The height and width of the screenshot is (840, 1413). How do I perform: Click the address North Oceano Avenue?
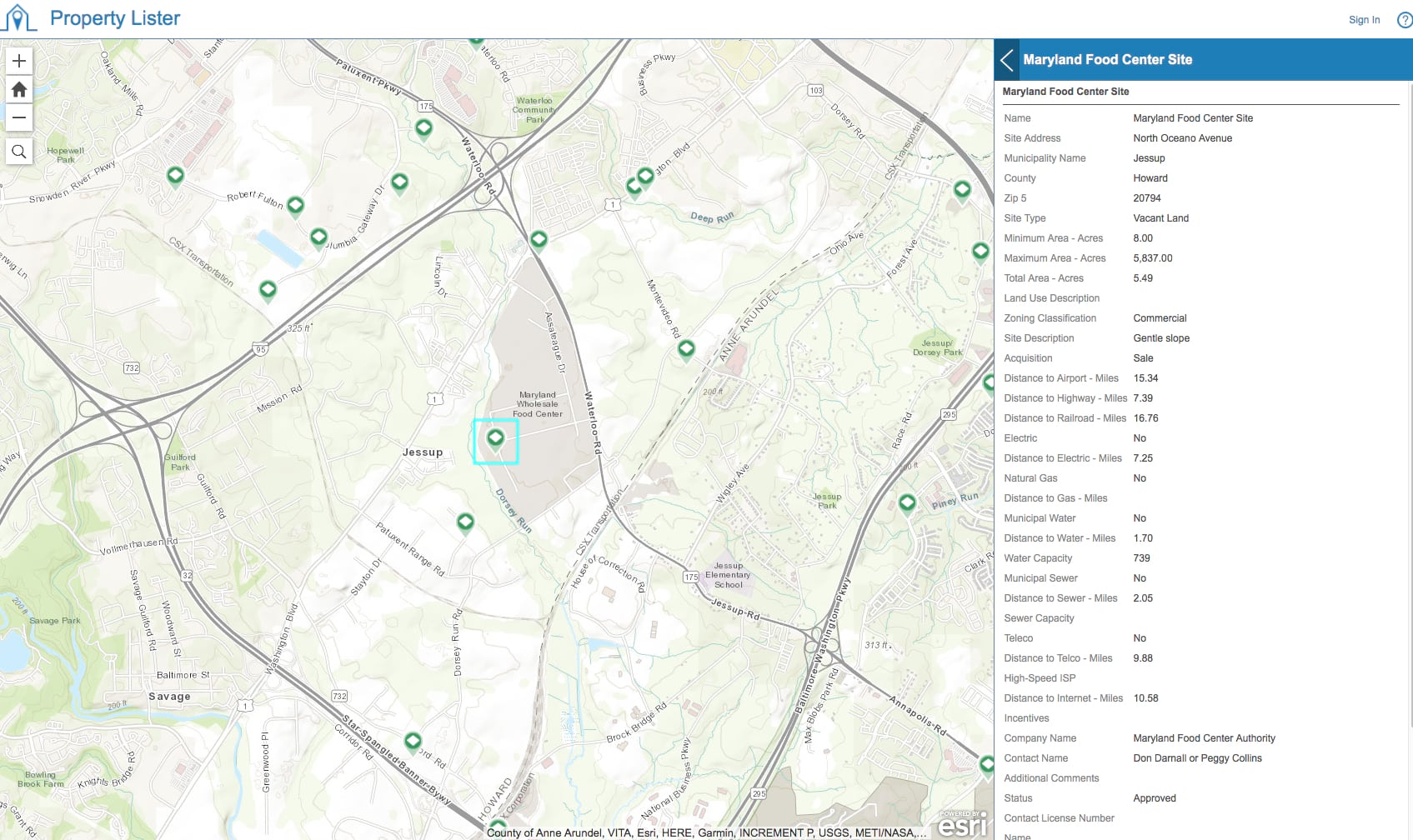tap(1182, 138)
